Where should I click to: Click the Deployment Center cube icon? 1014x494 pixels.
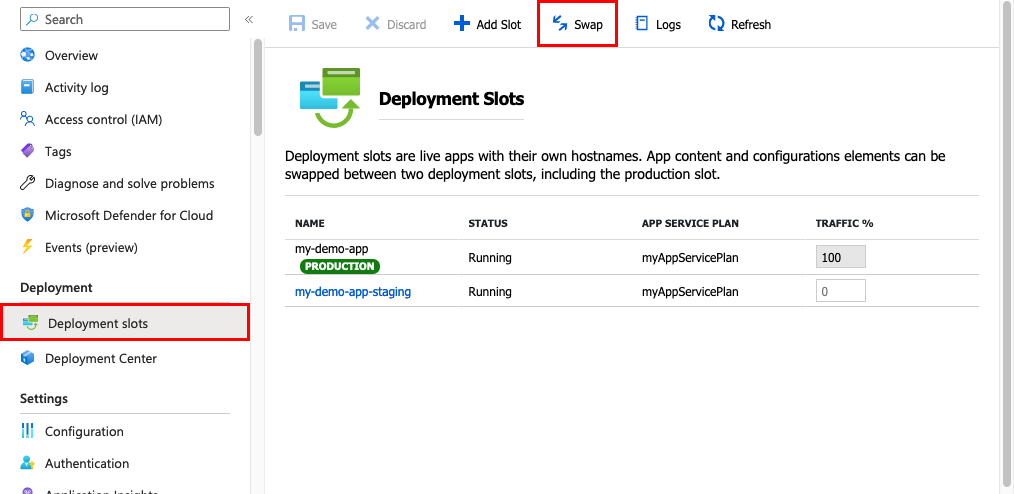pyautogui.click(x=28, y=358)
